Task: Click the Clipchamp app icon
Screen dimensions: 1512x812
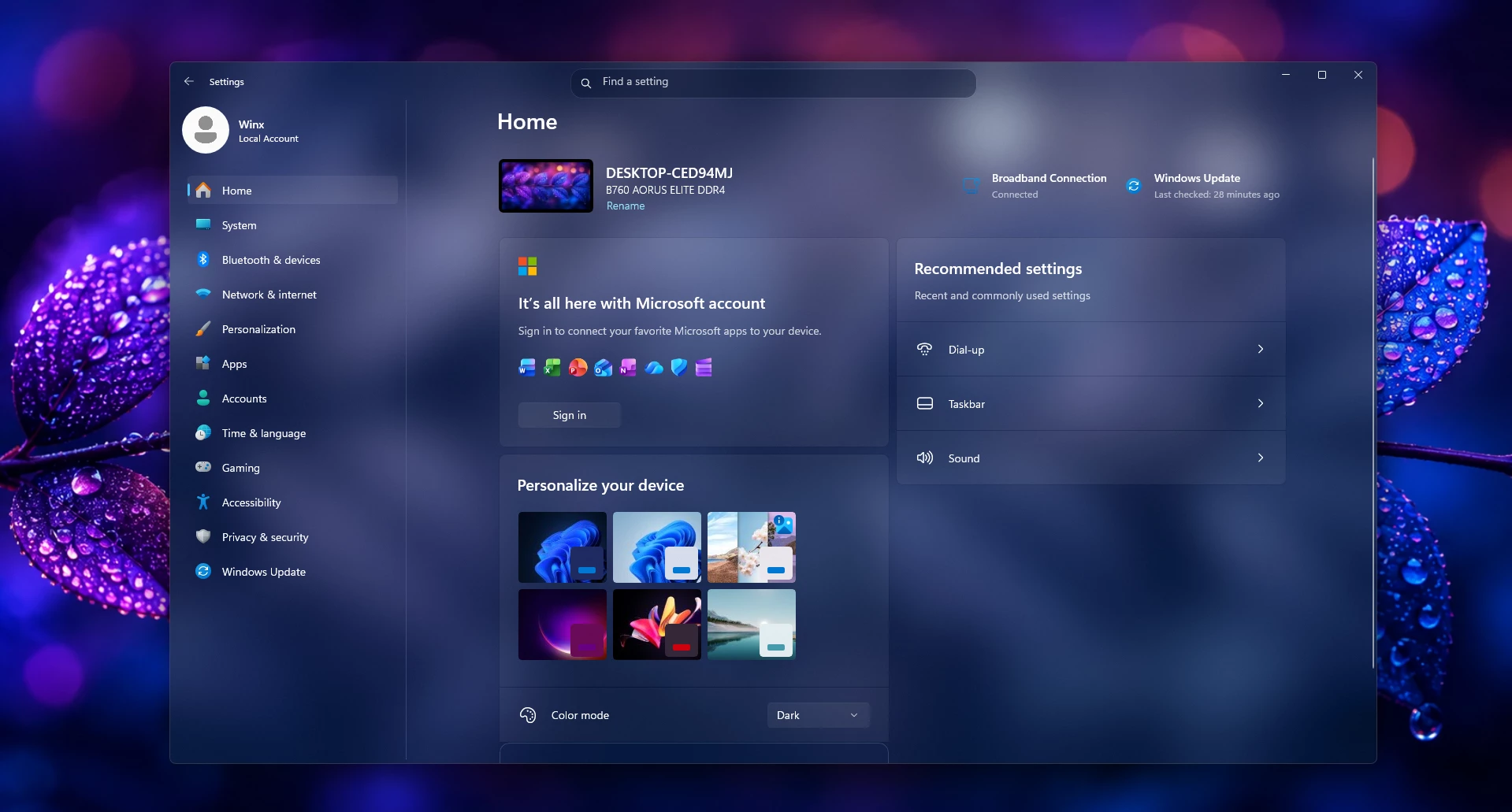Action: click(x=704, y=367)
